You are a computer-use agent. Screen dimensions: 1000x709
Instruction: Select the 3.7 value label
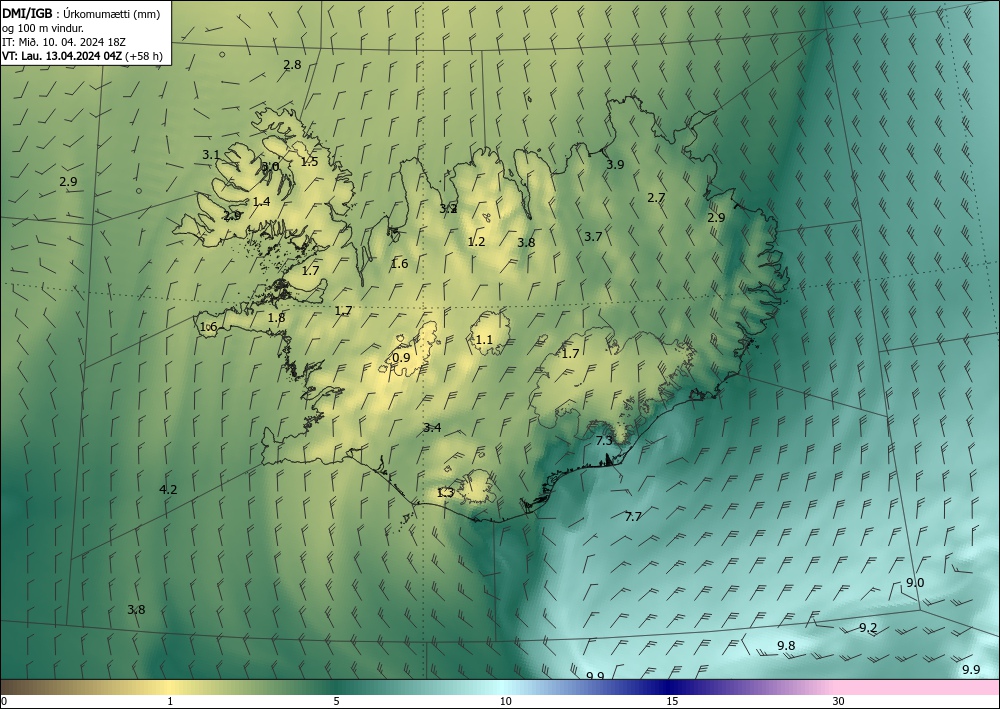coord(593,237)
